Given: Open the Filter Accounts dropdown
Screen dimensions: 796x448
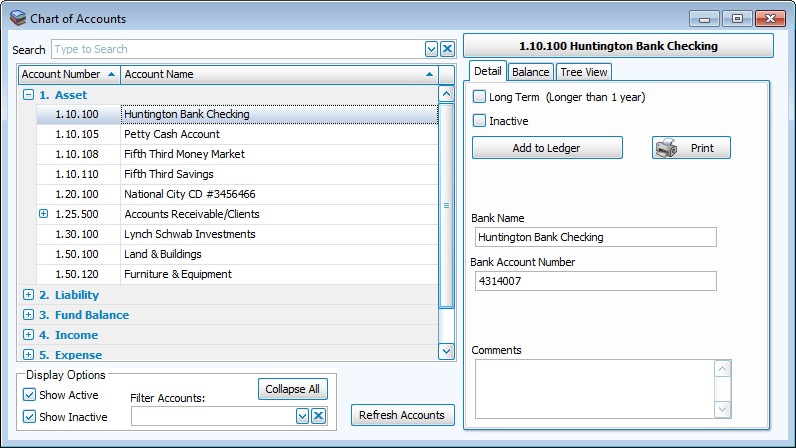Looking at the screenshot, I should [x=303, y=416].
